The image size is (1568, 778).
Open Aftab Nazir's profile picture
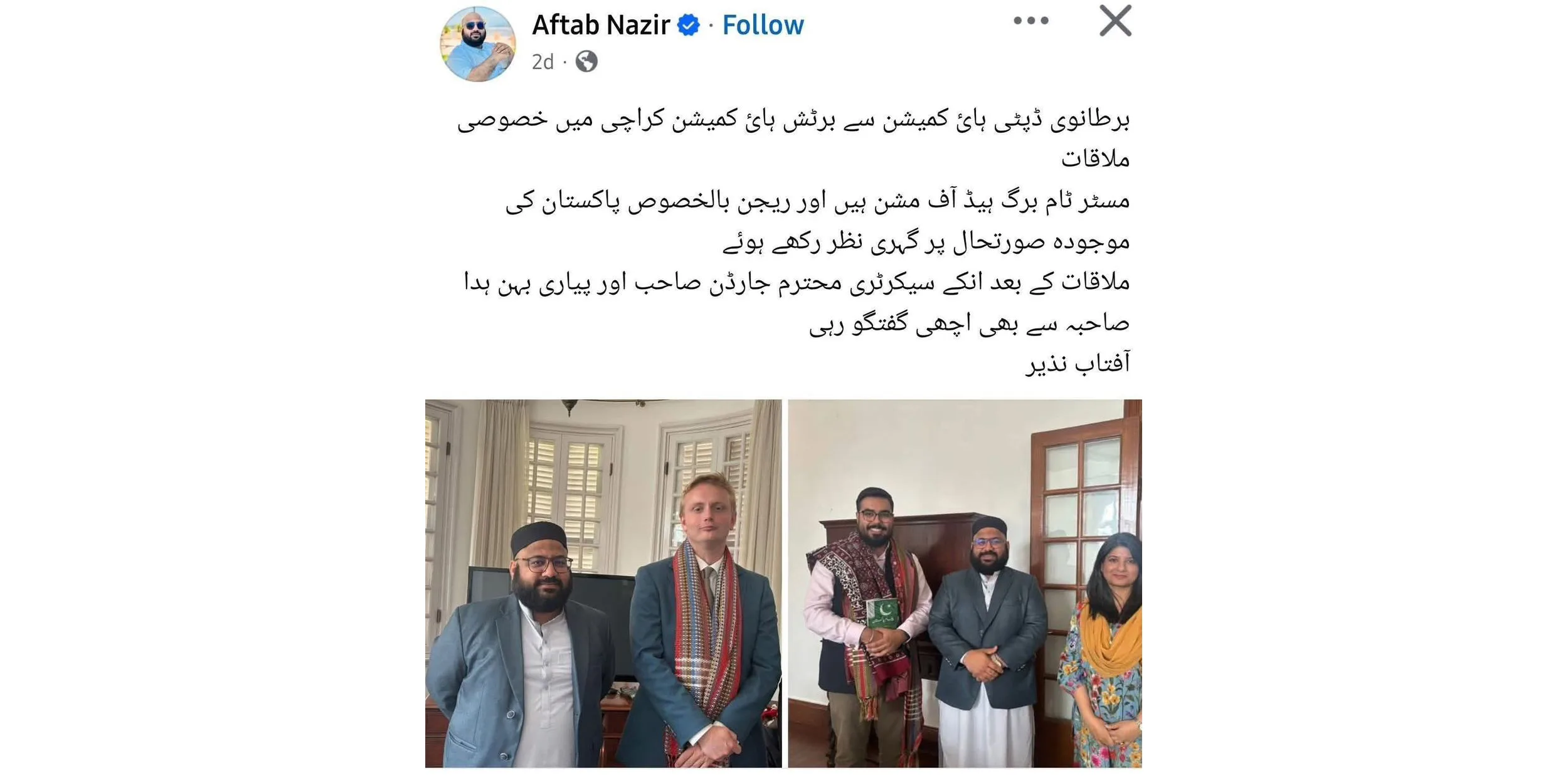pyautogui.click(x=478, y=44)
